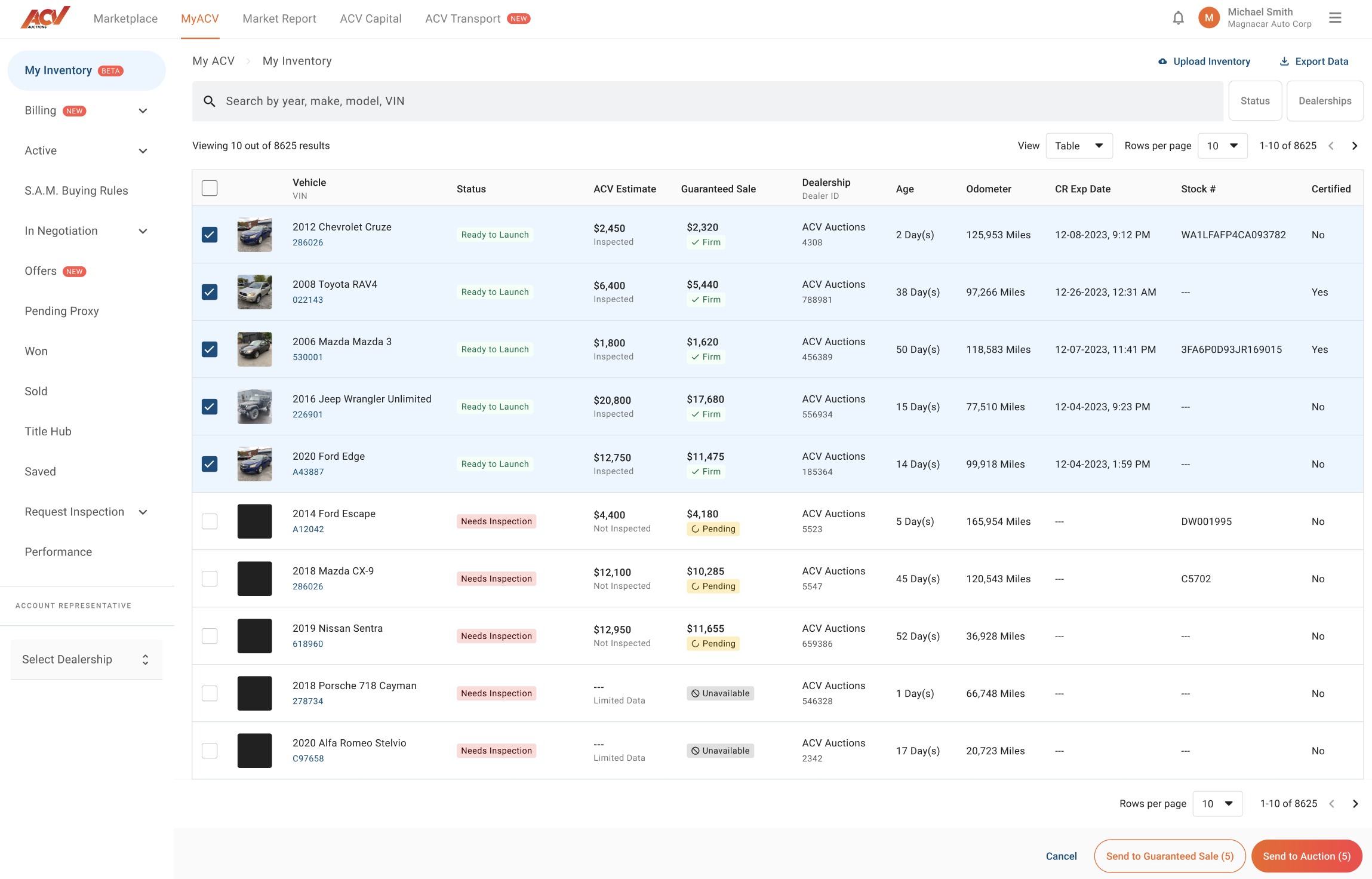Click the Export Data download icon

click(x=1284, y=62)
